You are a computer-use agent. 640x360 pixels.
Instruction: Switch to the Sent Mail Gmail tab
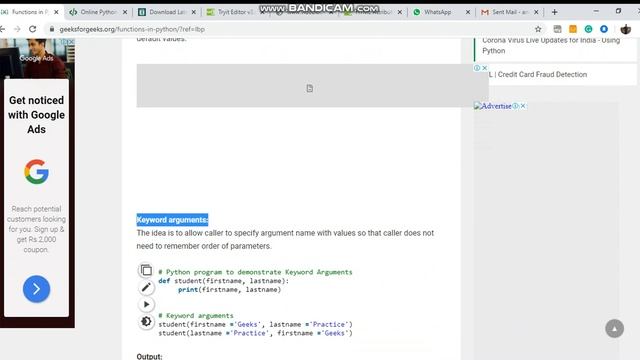(509, 12)
